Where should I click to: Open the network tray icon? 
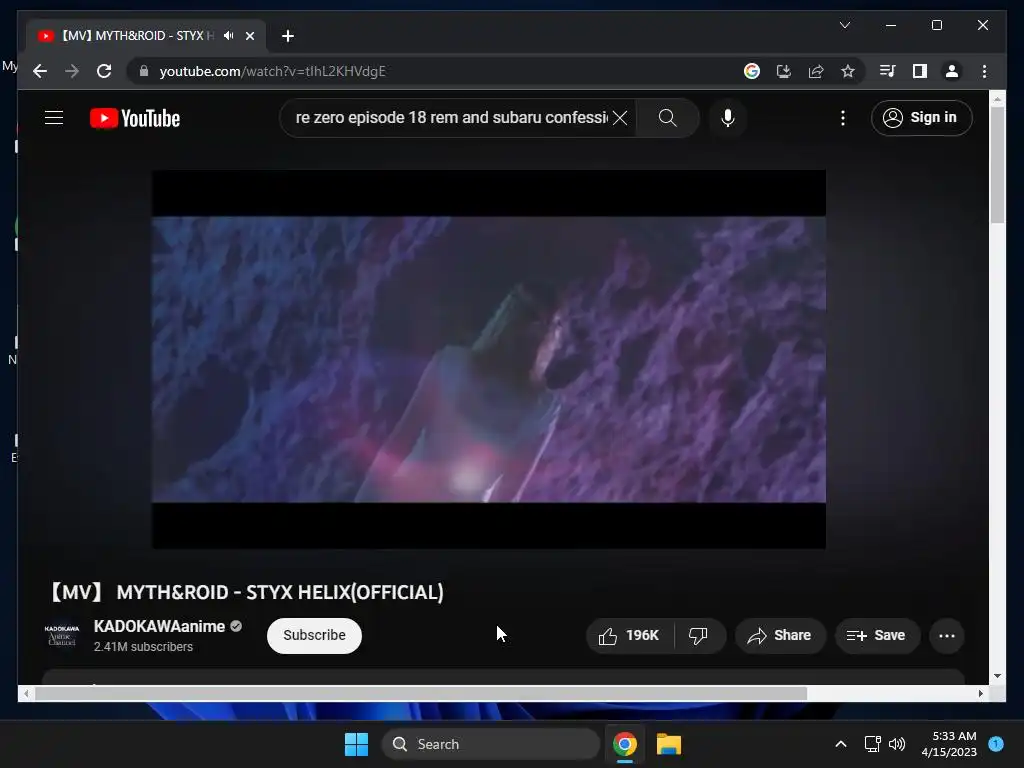[872, 744]
